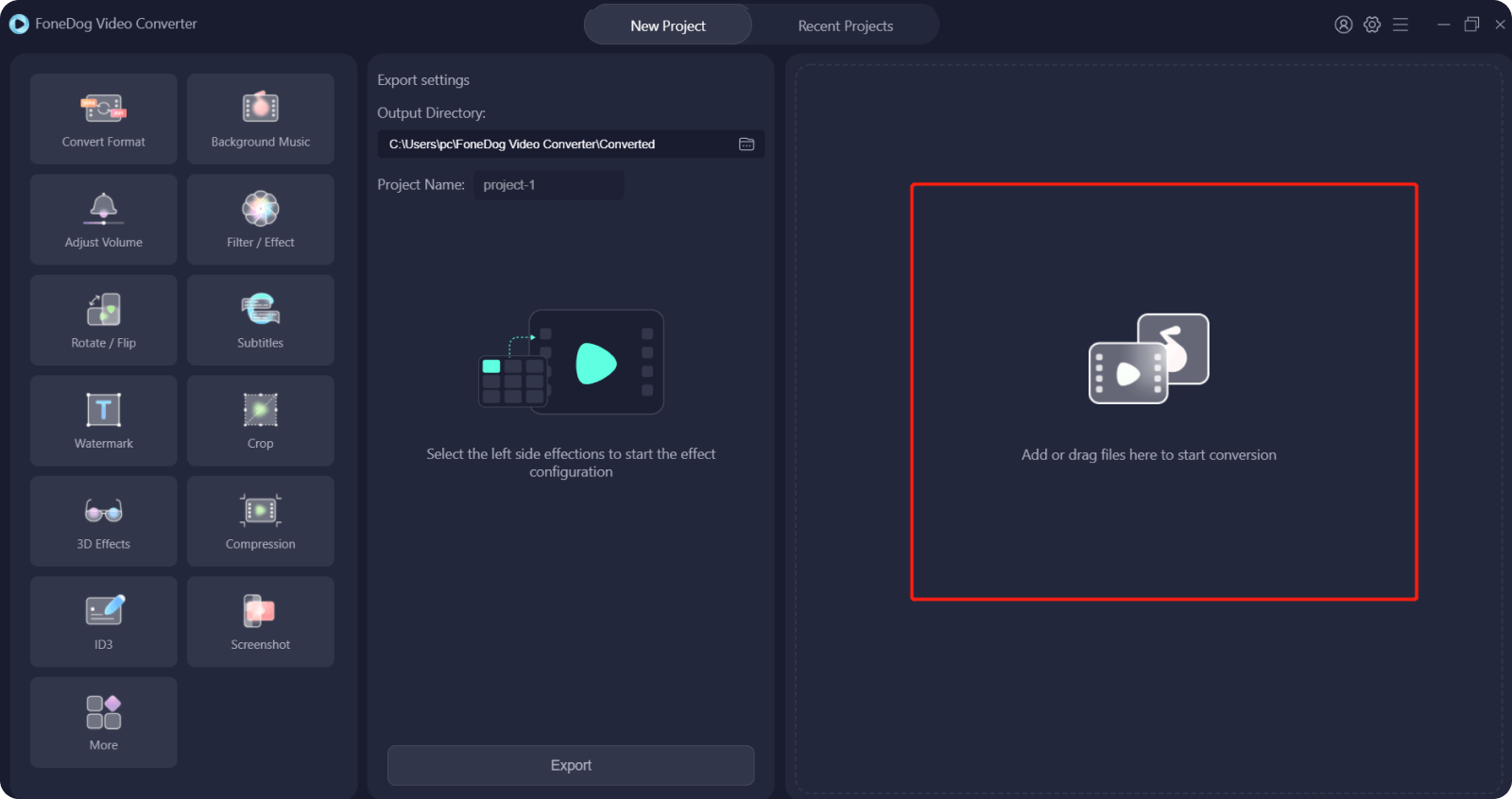Select the Screenshot tool
This screenshot has height=799, width=1512.
[x=260, y=621]
